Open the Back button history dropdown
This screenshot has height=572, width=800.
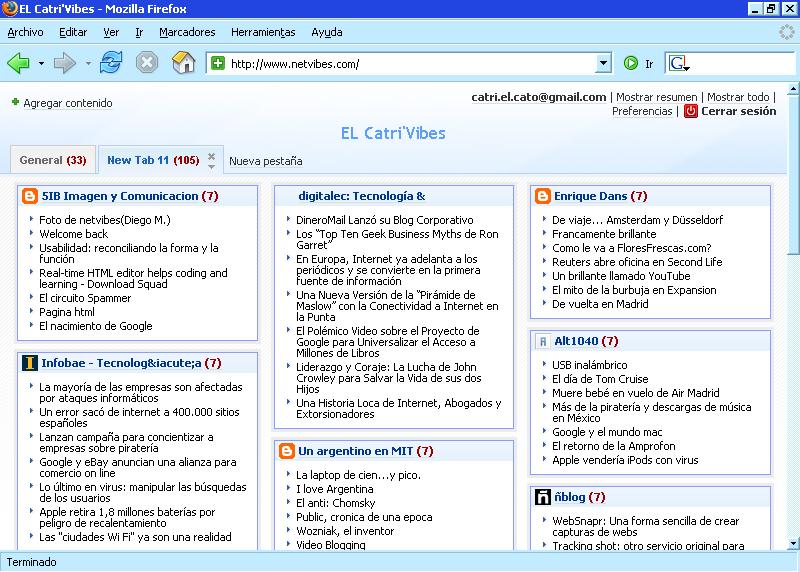(x=41, y=64)
